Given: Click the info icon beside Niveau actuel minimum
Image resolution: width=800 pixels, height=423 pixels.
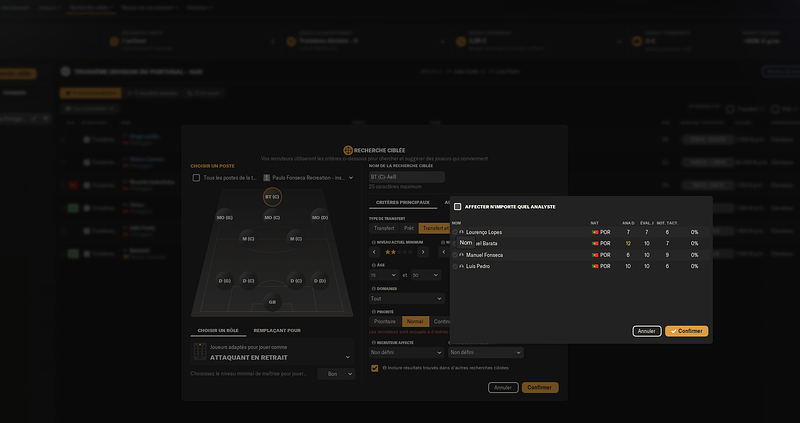Looking at the screenshot, I should pos(373,242).
